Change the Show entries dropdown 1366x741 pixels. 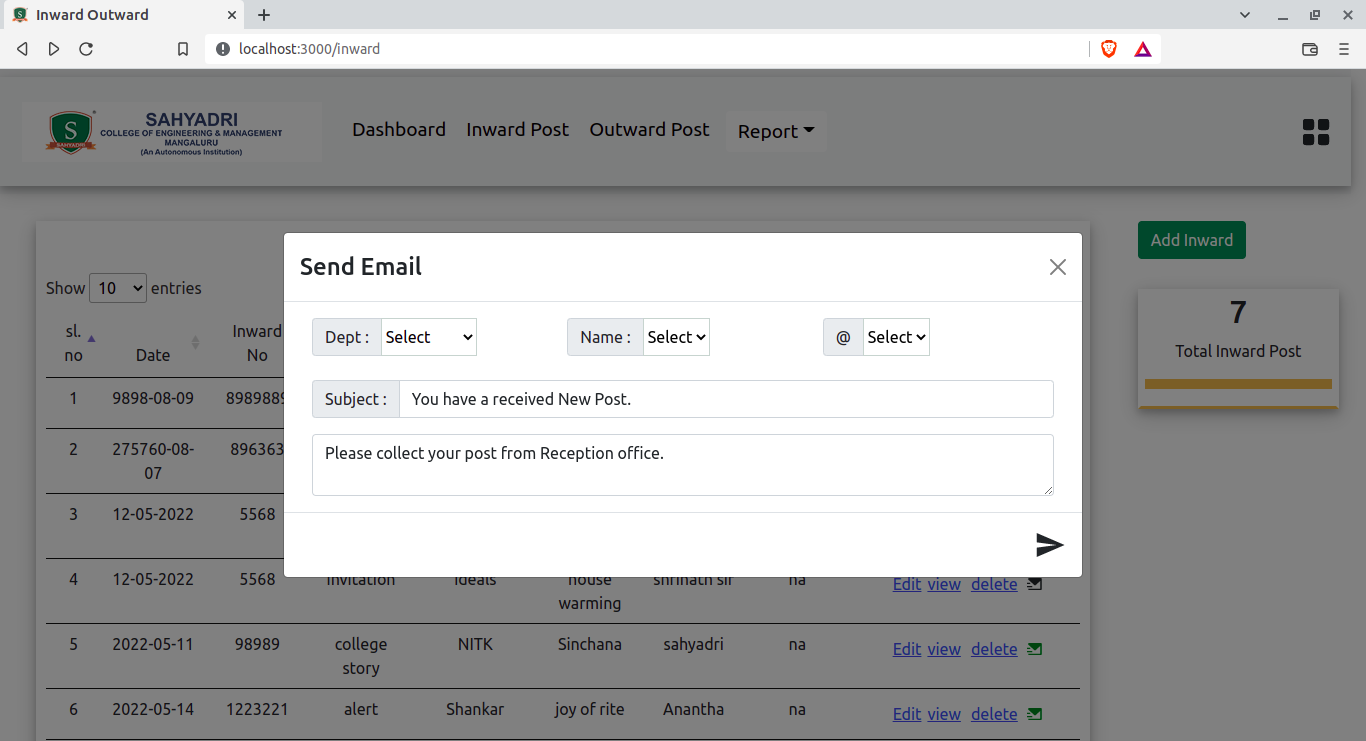(117, 288)
